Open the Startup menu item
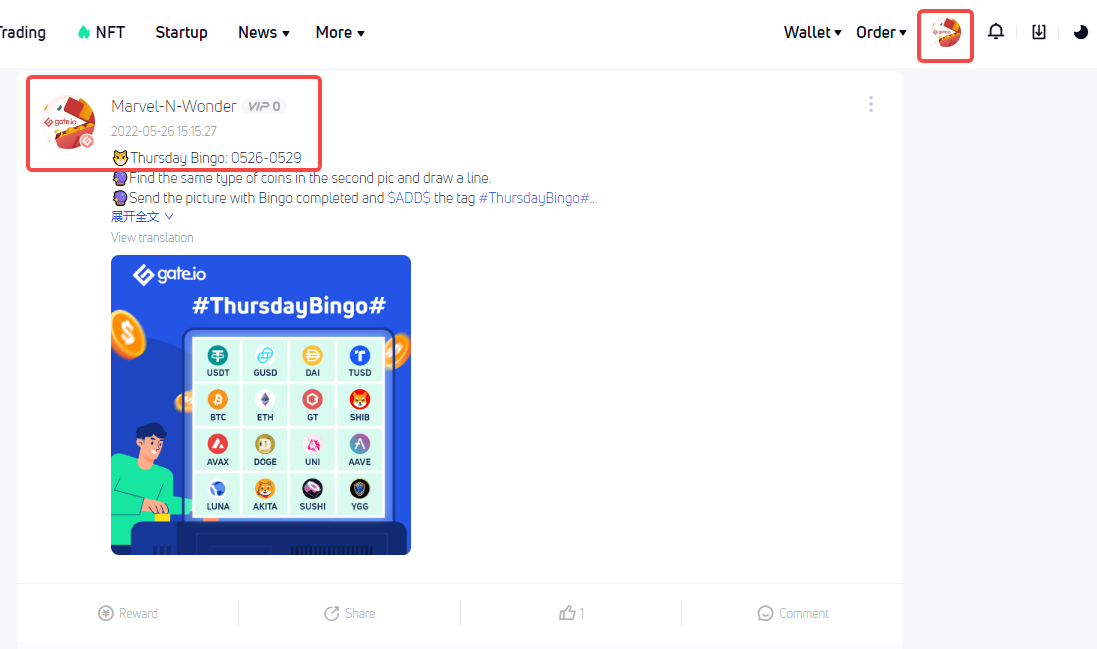The height and width of the screenshot is (649, 1097). (181, 32)
